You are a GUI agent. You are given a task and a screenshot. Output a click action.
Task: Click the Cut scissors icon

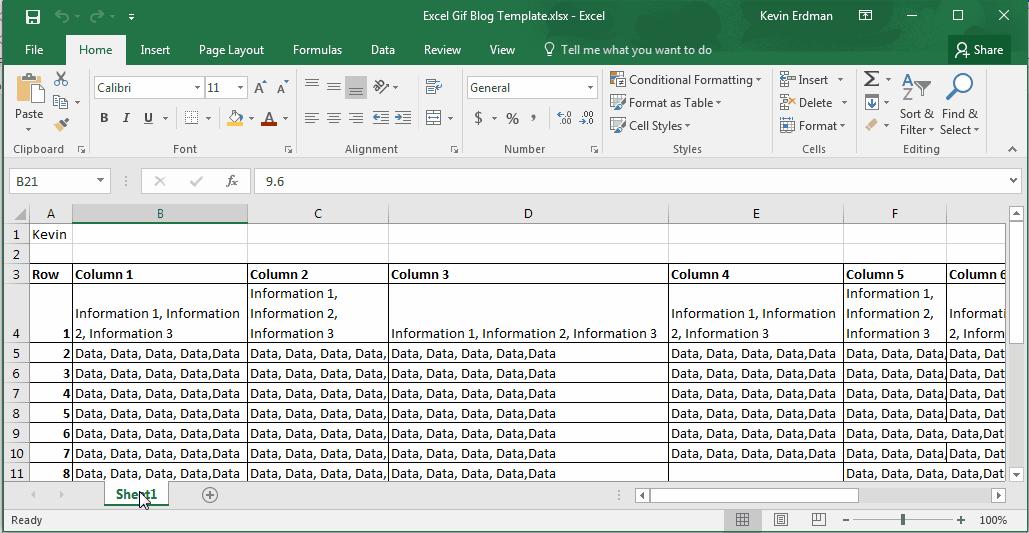(61, 79)
